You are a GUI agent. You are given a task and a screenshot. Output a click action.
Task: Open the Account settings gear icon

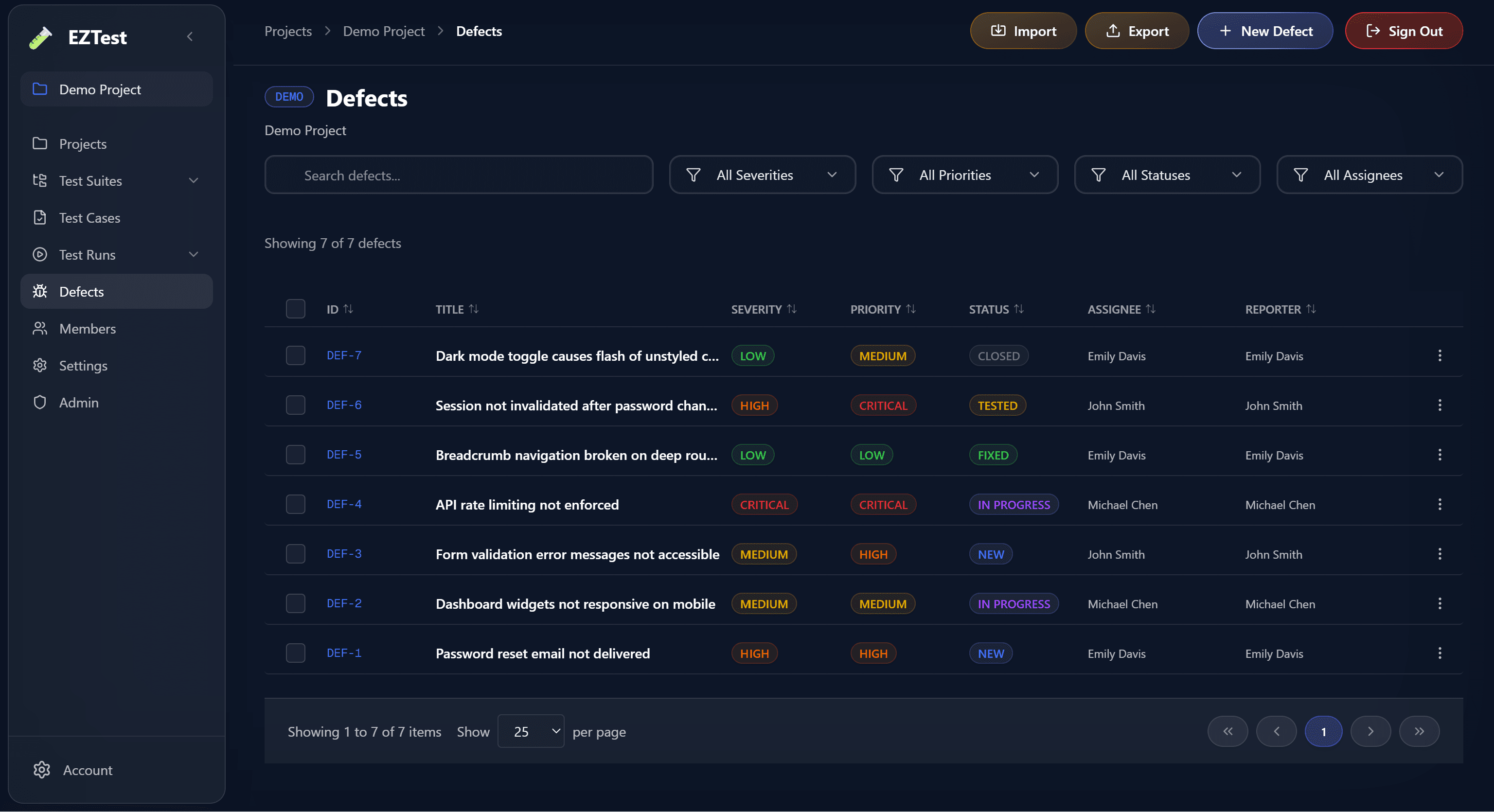[x=41, y=770]
